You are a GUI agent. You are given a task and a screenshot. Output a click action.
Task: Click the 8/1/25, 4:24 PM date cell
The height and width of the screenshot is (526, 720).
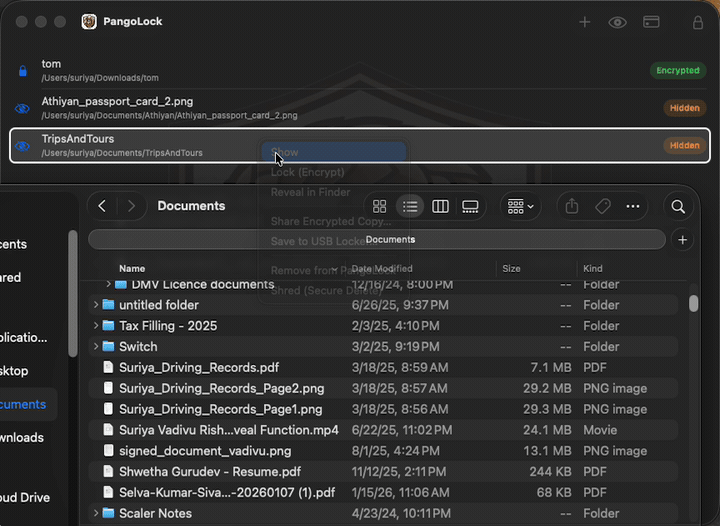click(x=395, y=451)
